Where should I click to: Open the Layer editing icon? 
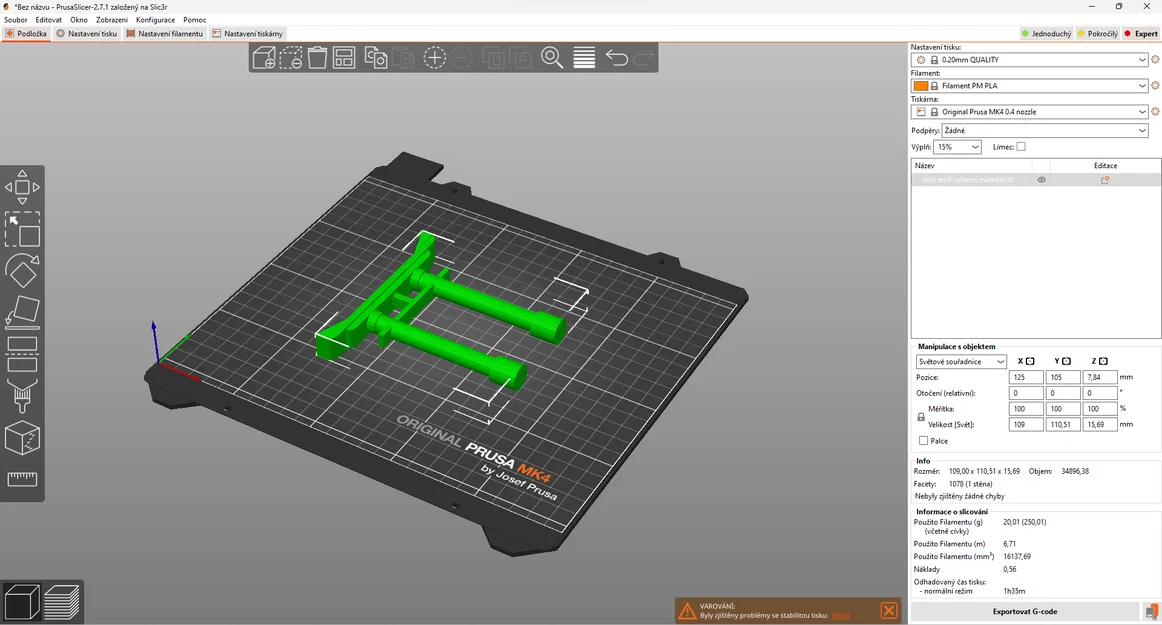click(584, 58)
